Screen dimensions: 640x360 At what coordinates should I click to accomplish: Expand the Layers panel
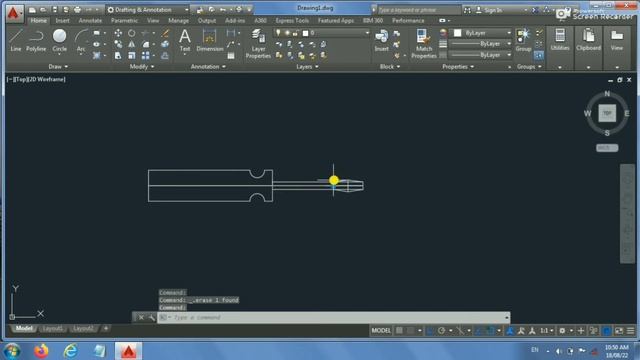307,67
